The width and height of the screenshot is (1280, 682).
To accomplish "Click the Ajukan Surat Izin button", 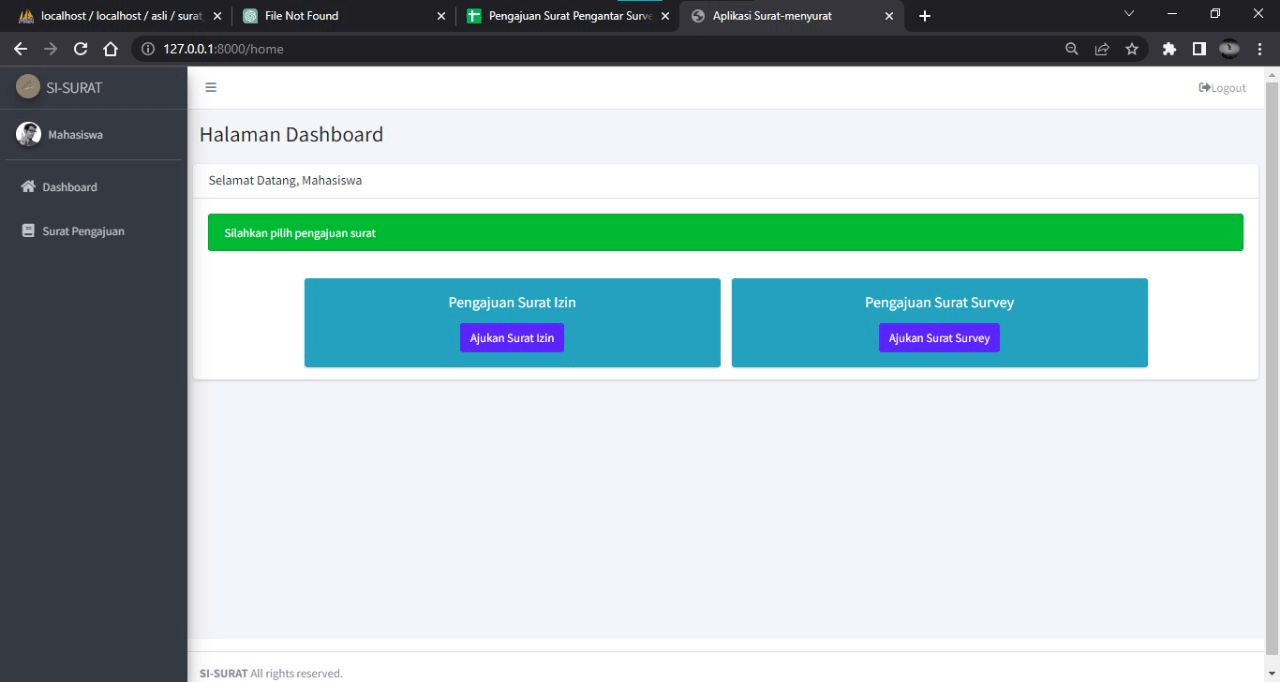I will point(512,338).
